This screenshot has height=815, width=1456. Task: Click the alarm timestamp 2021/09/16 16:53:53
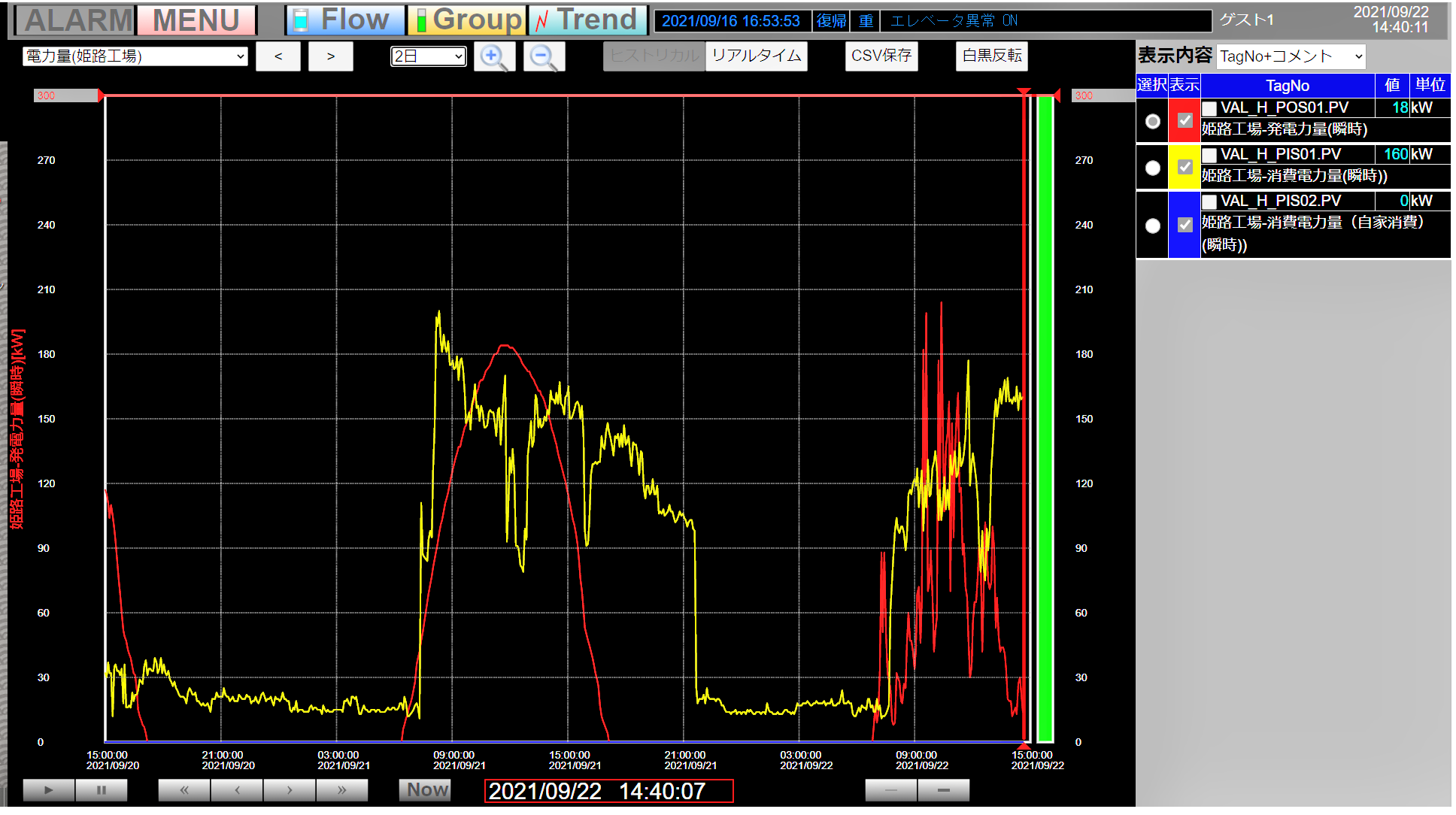(732, 21)
